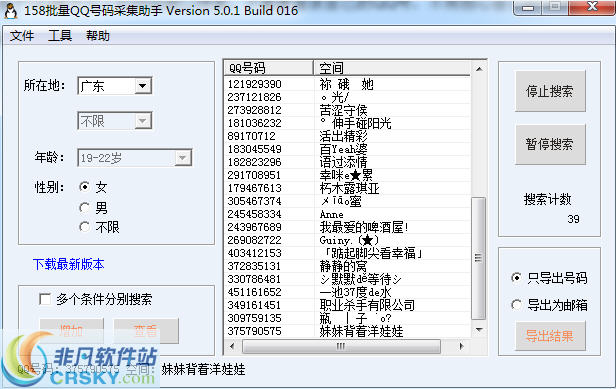Expand the 所在地 province dropdown showing 广东

pyautogui.click(x=142, y=86)
